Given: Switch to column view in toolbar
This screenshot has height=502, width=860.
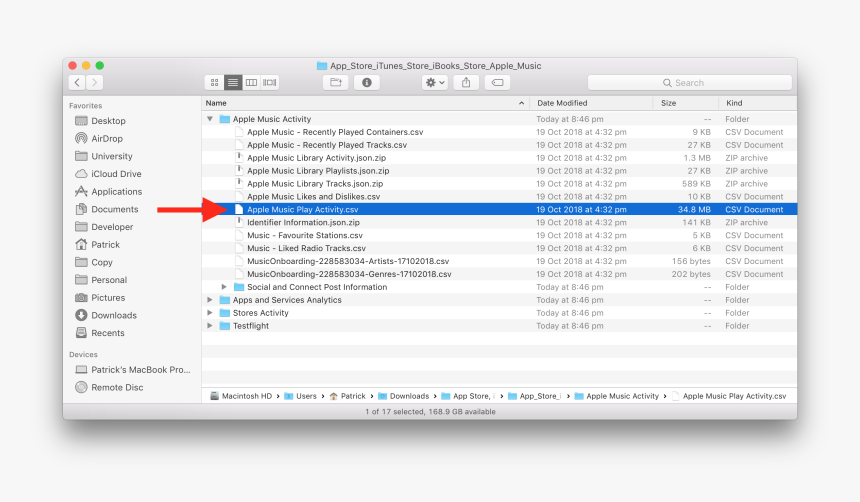Looking at the screenshot, I should pyautogui.click(x=251, y=83).
